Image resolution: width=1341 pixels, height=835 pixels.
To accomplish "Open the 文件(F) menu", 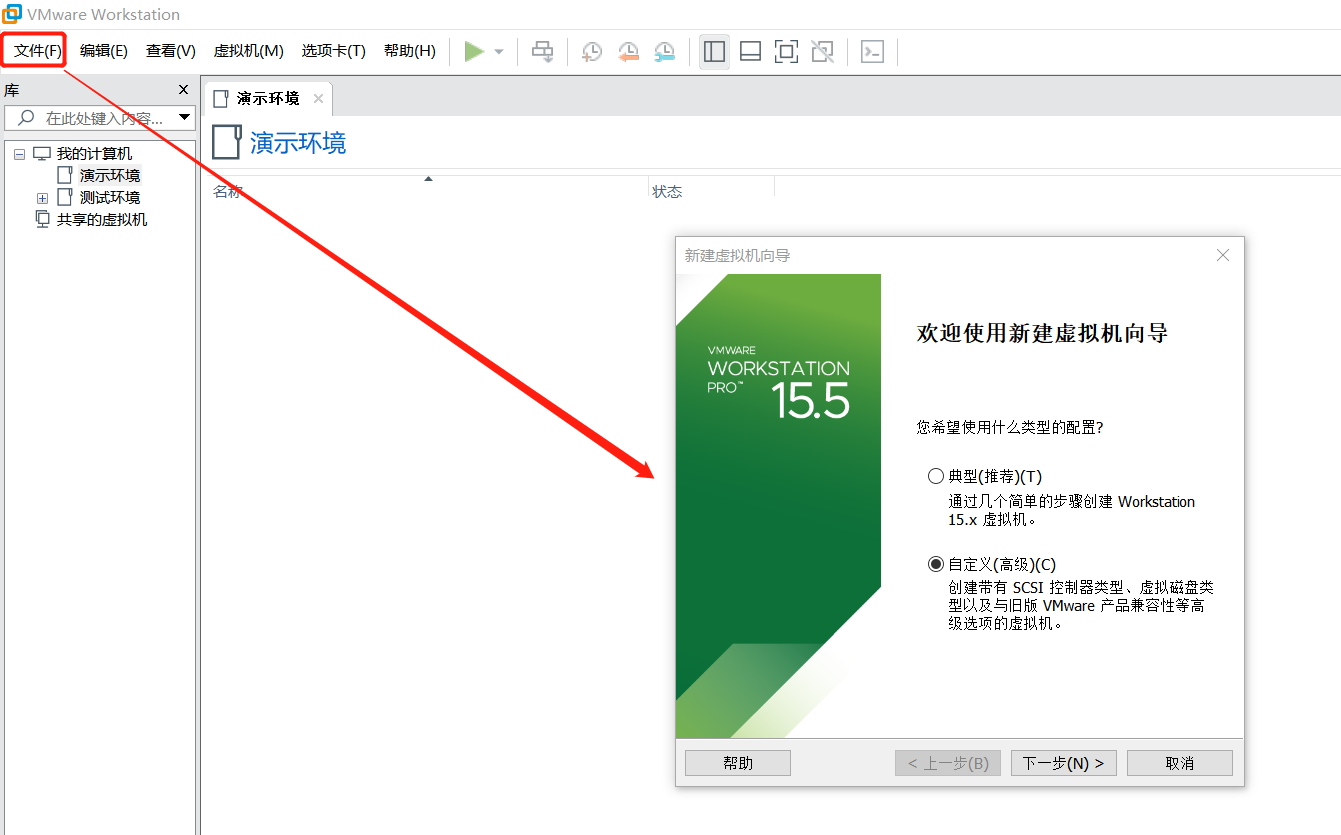I will tap(37, 51).
